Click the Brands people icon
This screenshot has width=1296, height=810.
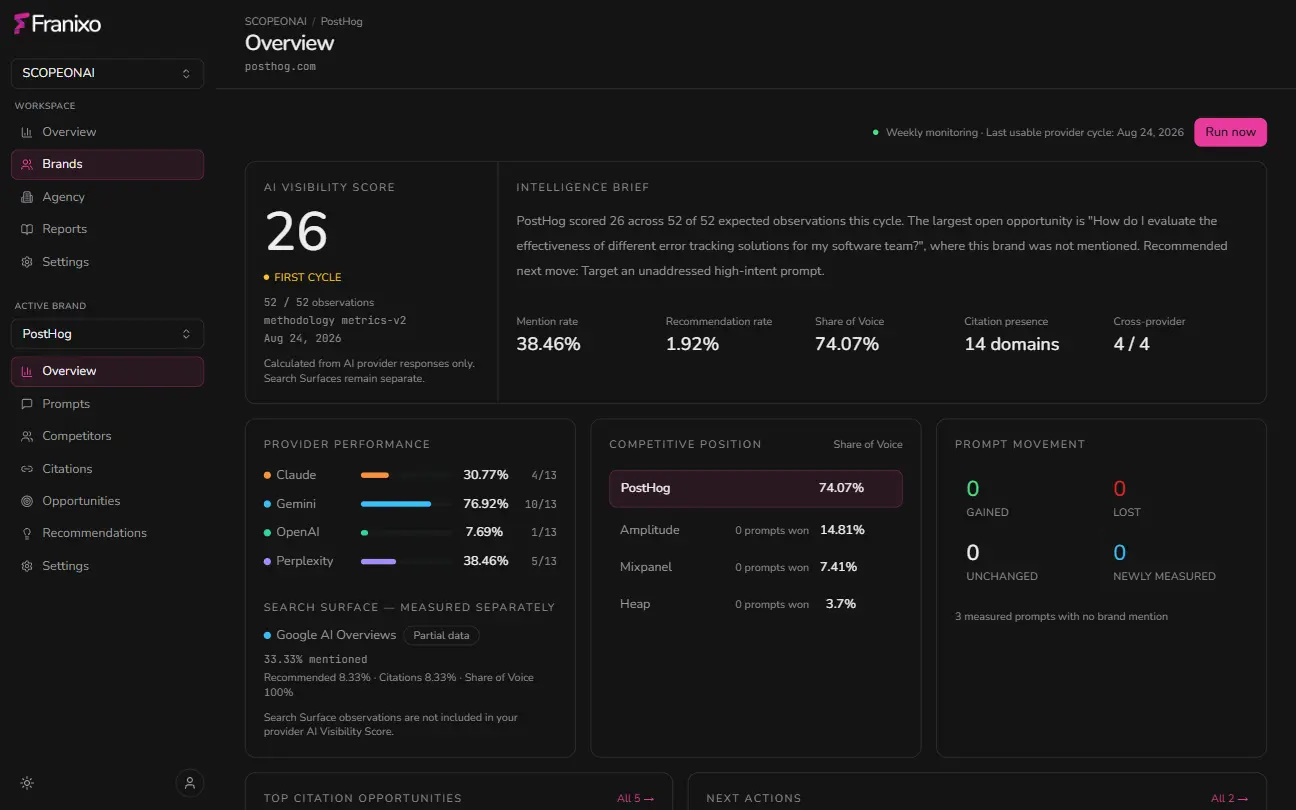pyautogui.click(x=27, y=164)
